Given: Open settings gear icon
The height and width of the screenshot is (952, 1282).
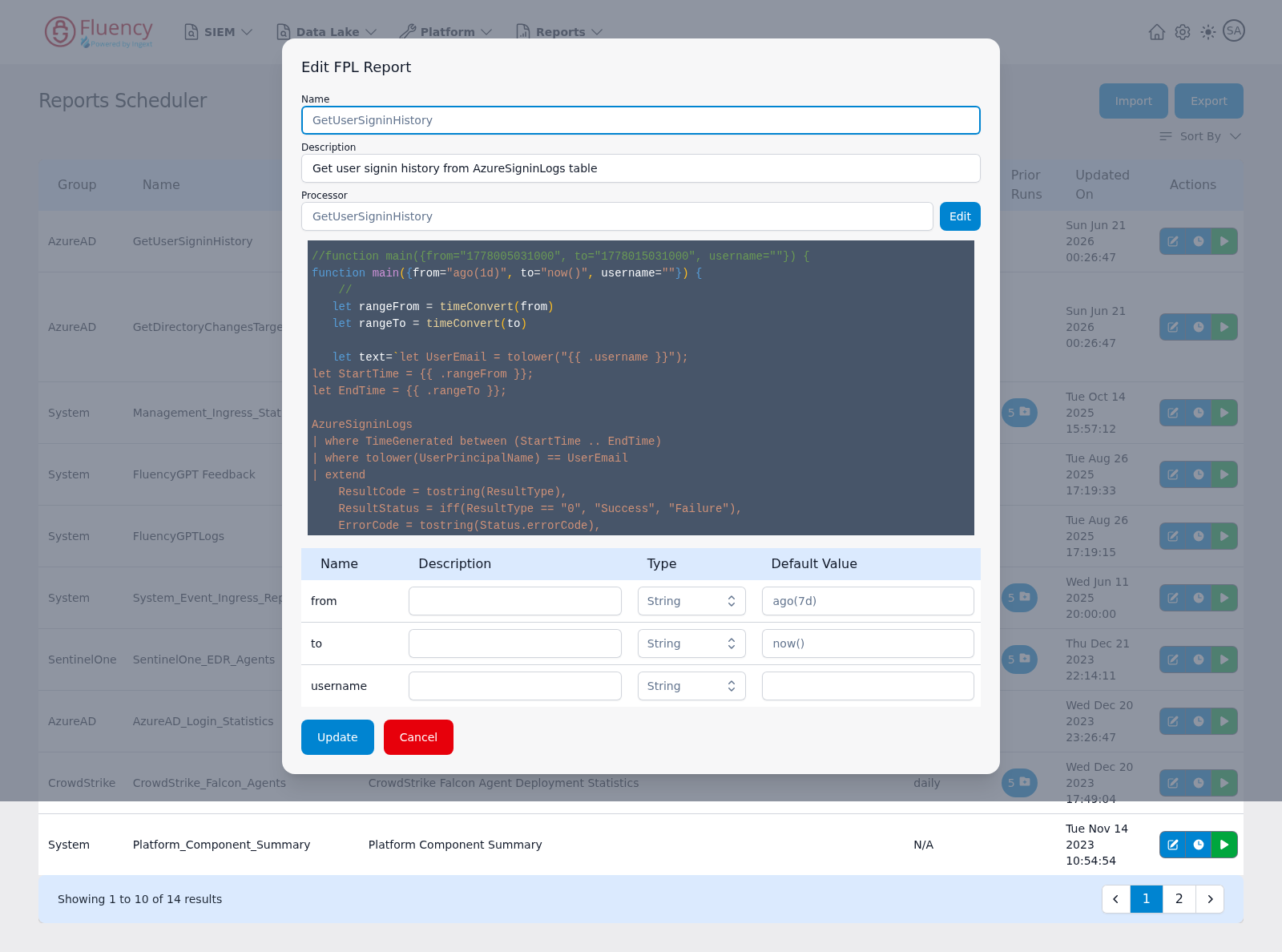Looking at the screenshot, I should coord(1183,32).
